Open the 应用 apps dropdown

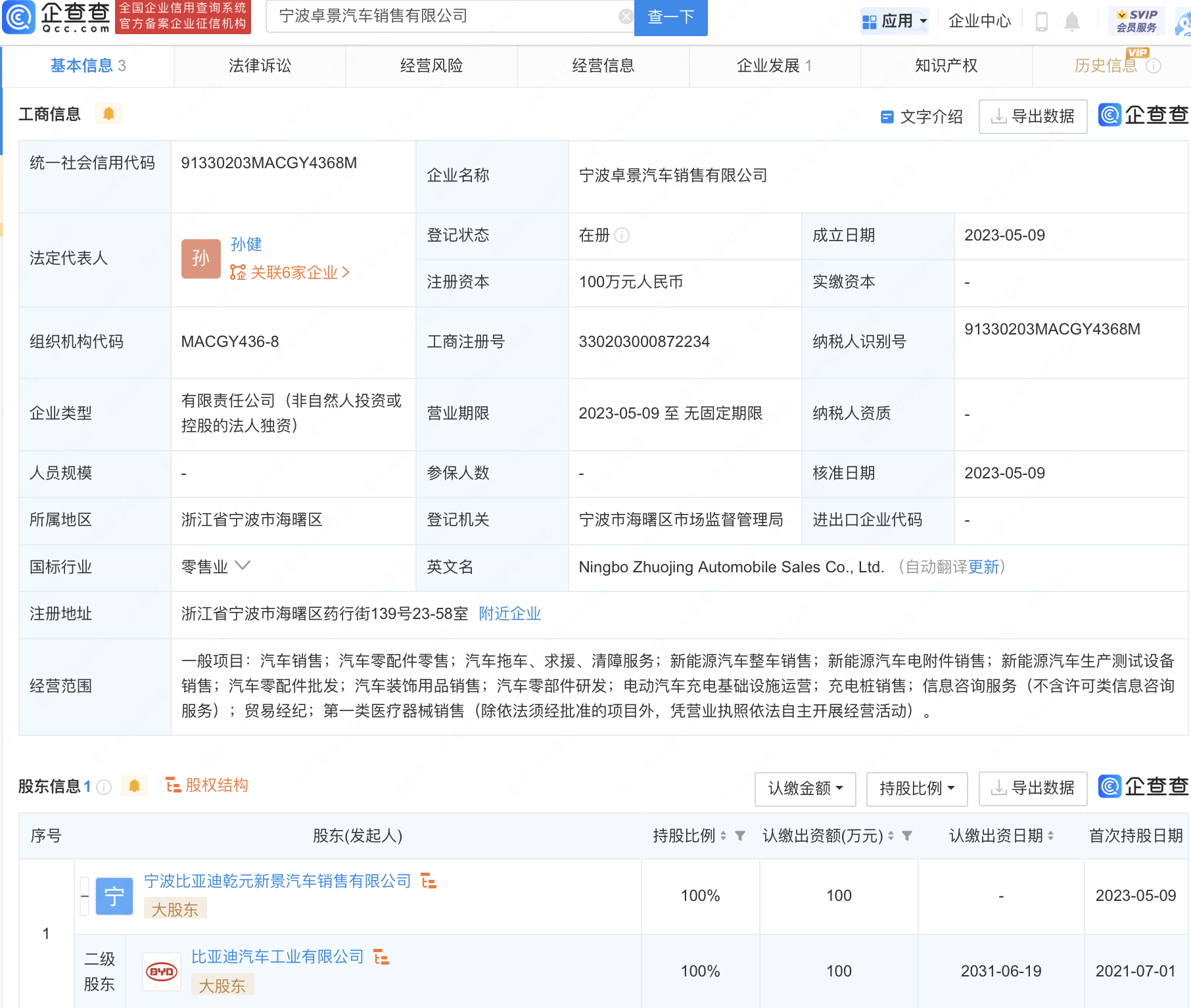coord(895,21)
